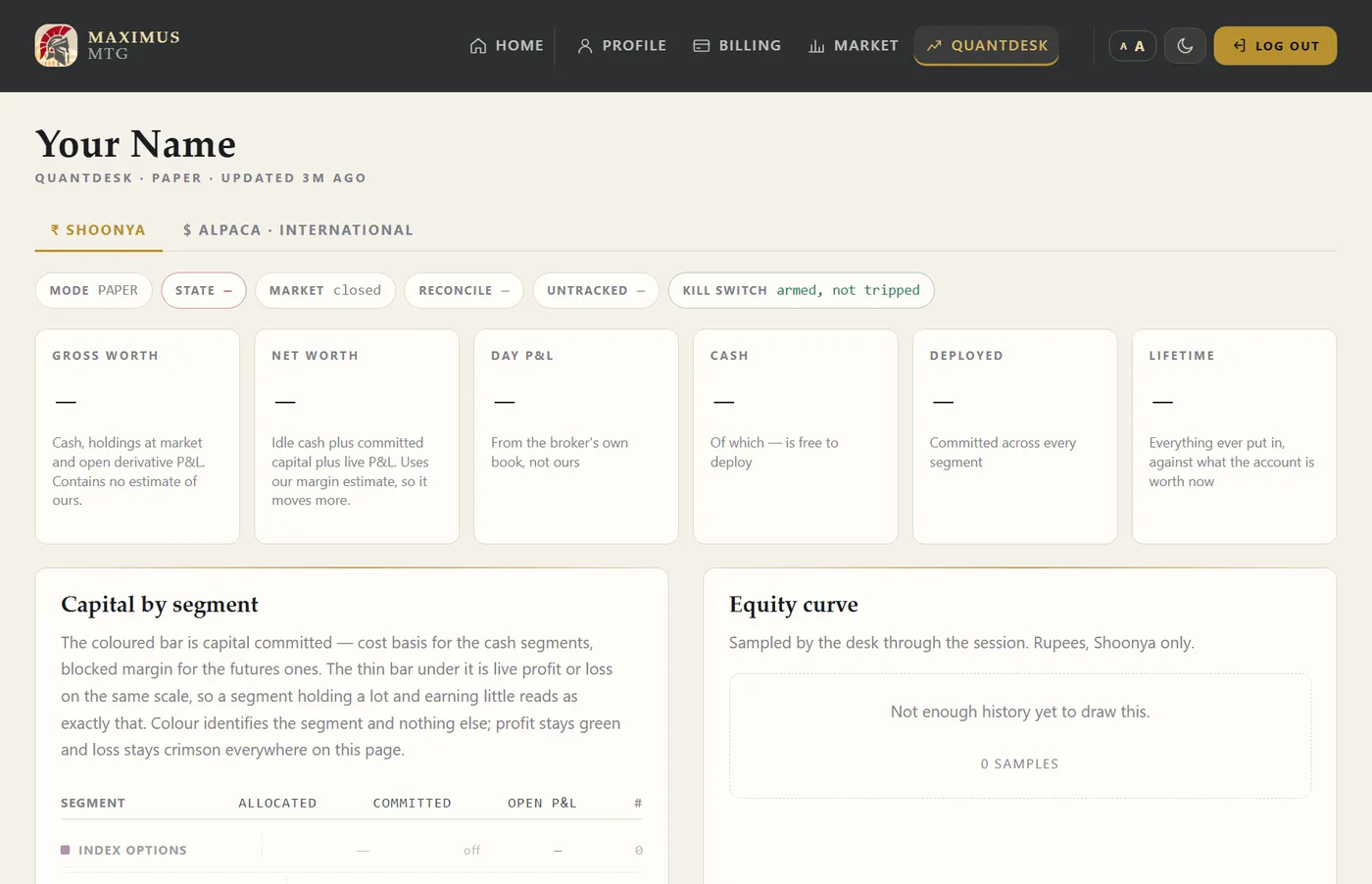Click the Kill Switch armed pill
1372x884 pixels.
tap(801, 290)
